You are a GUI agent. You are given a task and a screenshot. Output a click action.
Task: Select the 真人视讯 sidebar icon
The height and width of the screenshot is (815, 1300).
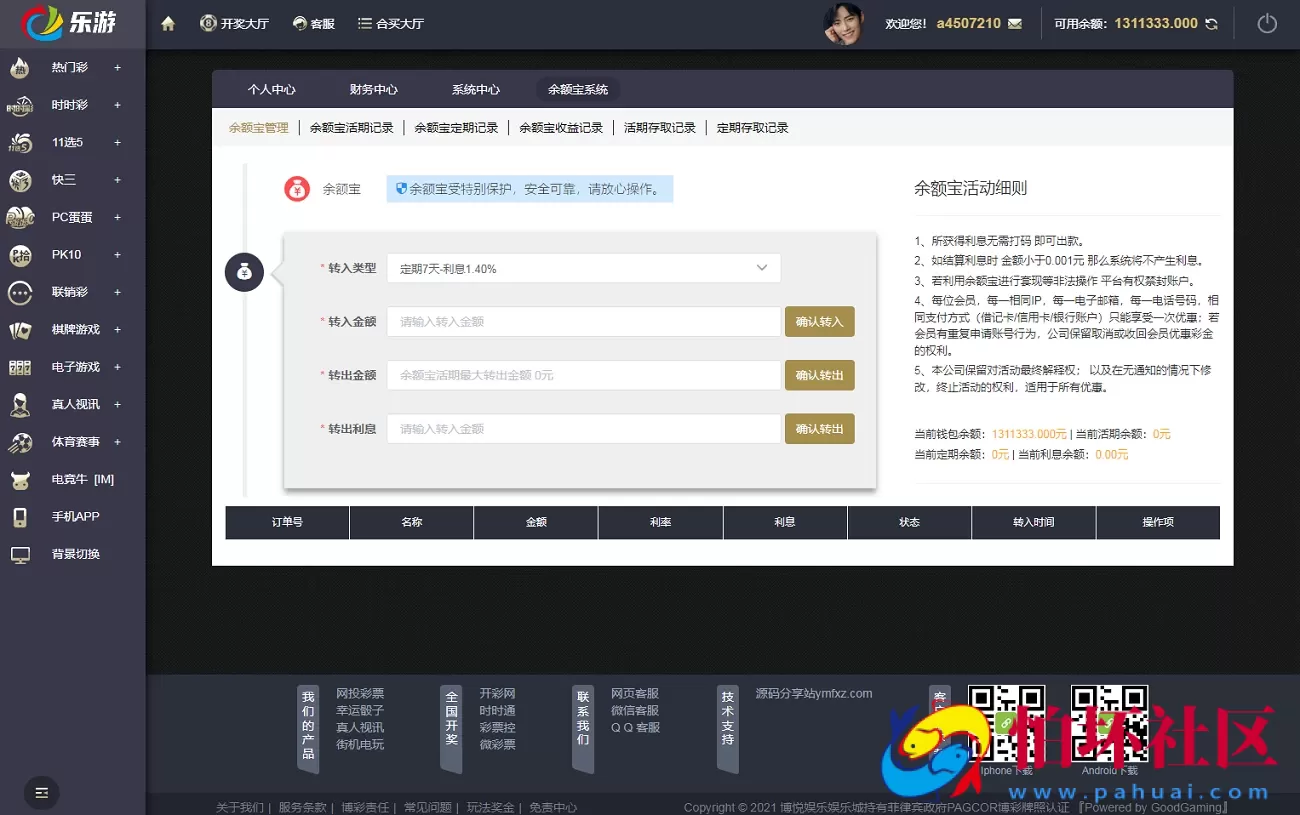pos(22,404)
